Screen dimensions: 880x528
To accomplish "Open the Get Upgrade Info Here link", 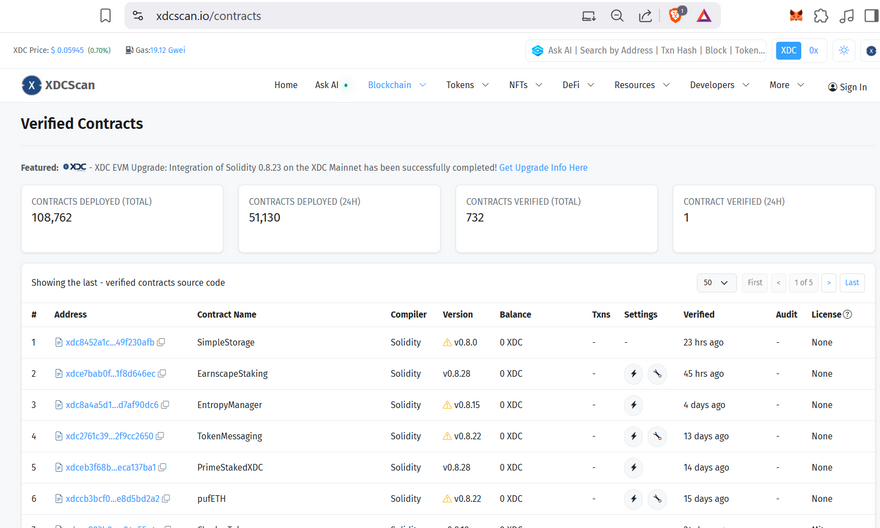I will pyautogui.click(x=543, y=167).
